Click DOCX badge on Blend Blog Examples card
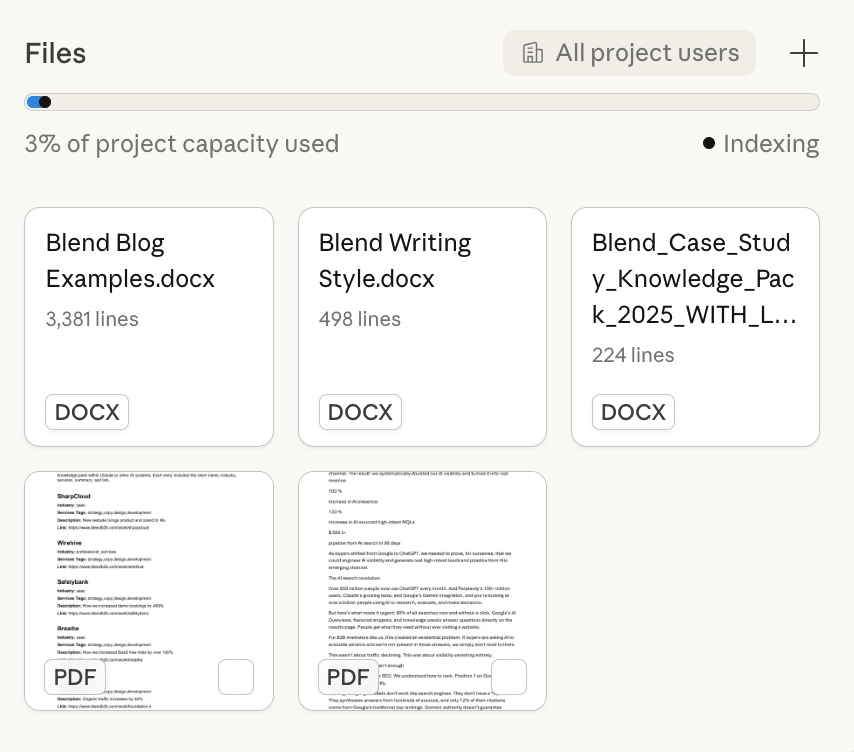 tap(87, 412)
